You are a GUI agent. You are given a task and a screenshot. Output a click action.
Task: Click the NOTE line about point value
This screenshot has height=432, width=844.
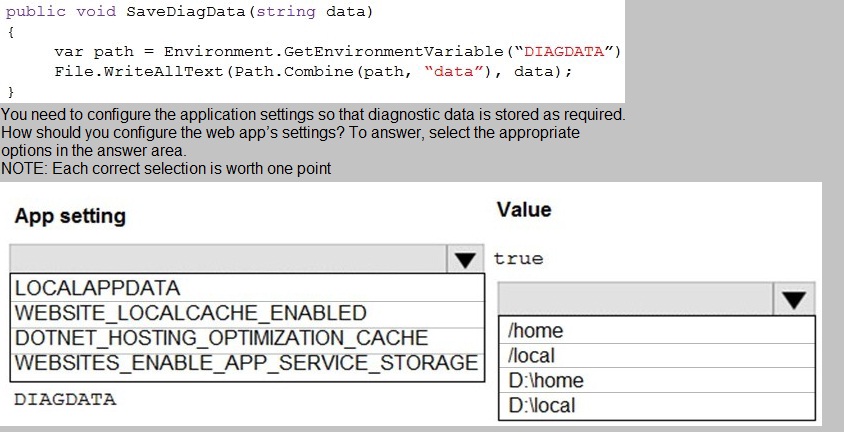coord(166,168)
